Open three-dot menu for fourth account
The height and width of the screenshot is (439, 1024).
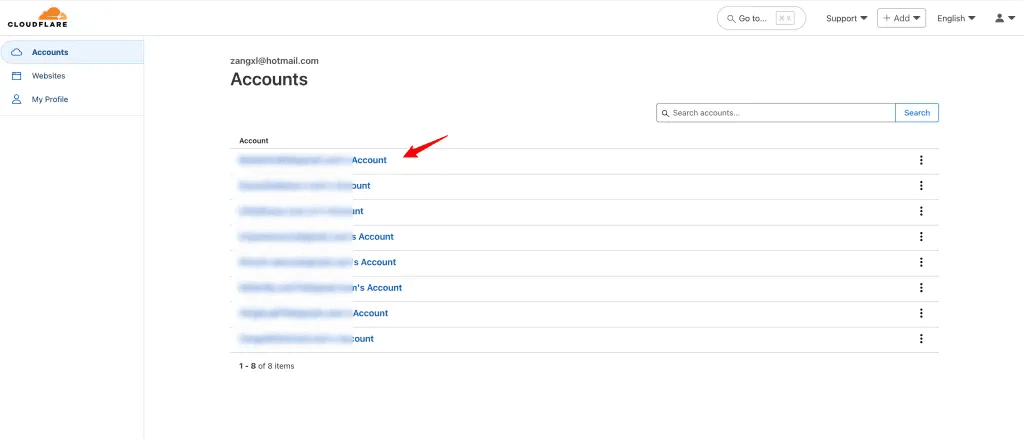click(x=921, y=237)
